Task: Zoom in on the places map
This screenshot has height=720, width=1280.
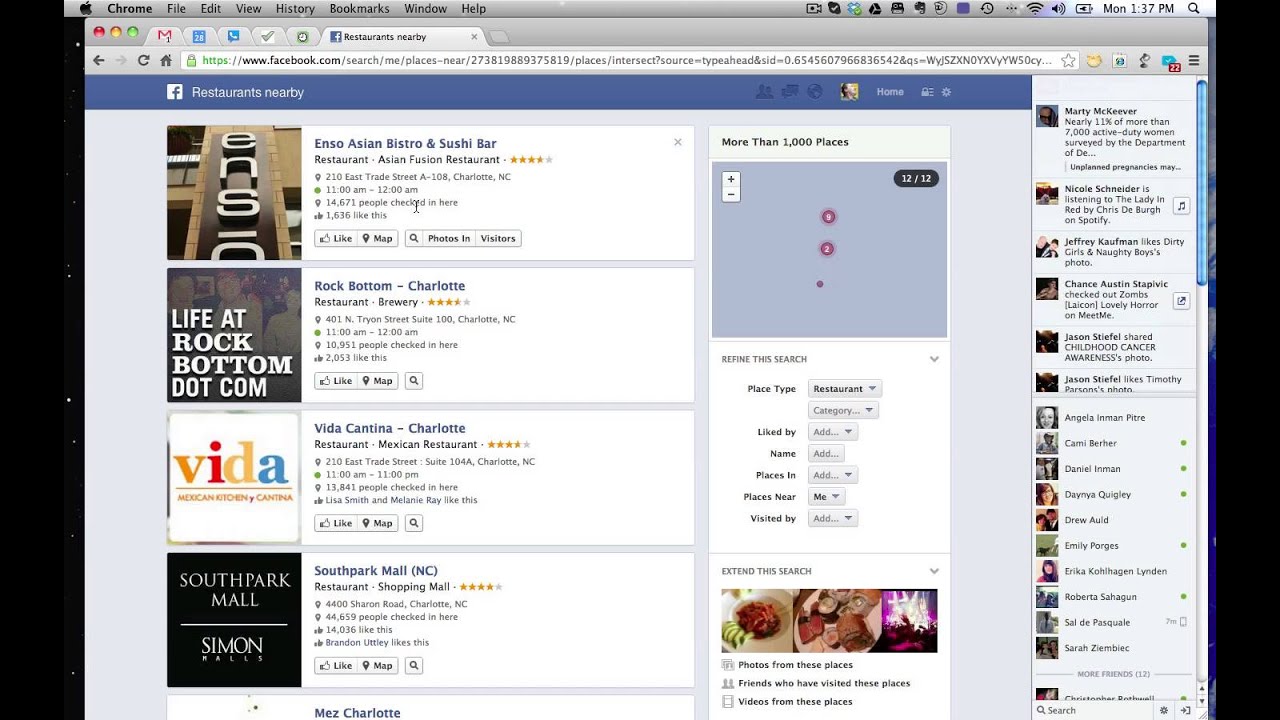Action: point(731,179)
